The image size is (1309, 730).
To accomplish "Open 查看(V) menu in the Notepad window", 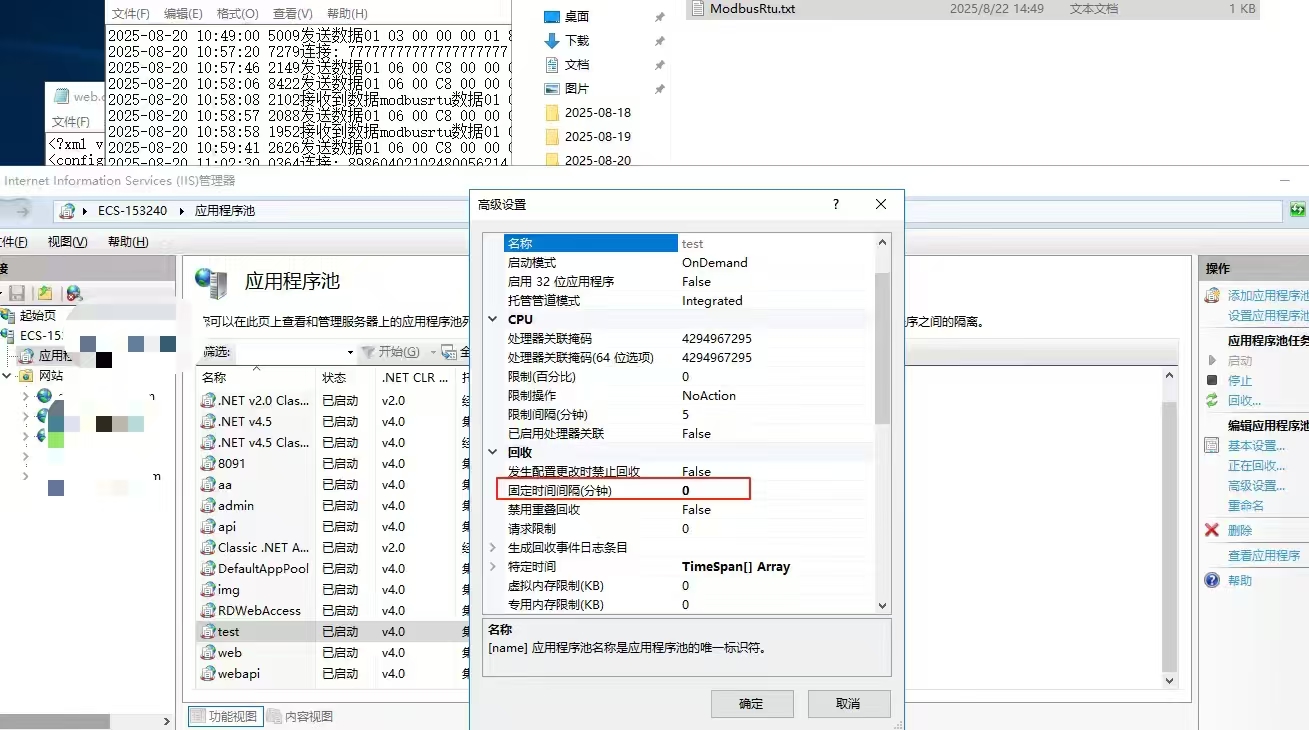I will (292, 14).
